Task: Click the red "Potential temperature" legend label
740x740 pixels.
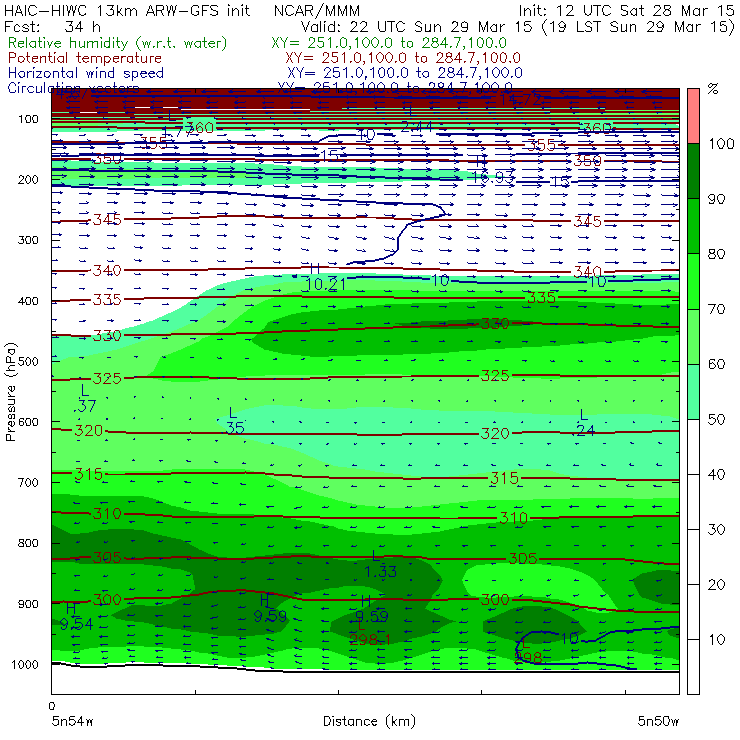Action: coord(85,58)
